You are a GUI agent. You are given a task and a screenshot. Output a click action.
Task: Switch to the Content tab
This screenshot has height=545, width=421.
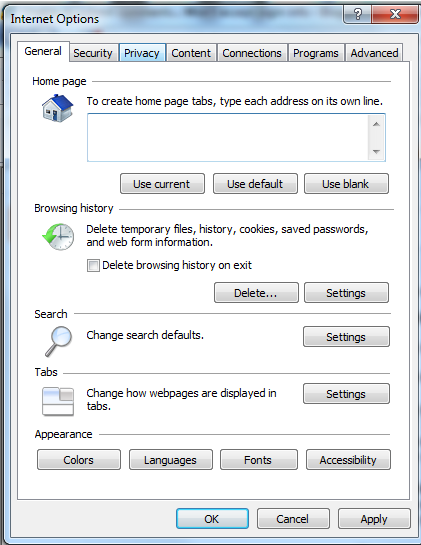[191, 53]
